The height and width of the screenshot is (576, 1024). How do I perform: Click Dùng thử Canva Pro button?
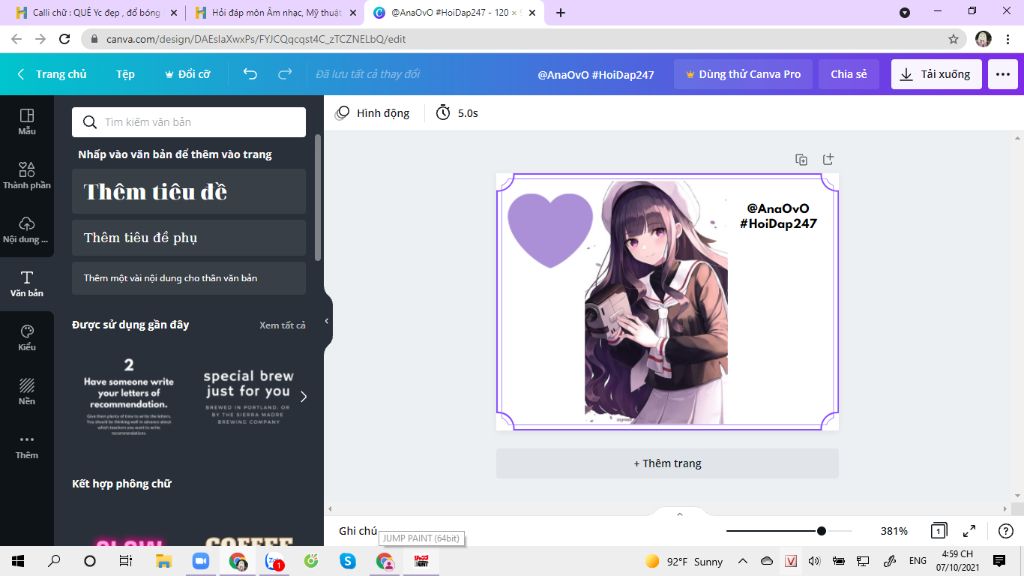click(743, 74)
